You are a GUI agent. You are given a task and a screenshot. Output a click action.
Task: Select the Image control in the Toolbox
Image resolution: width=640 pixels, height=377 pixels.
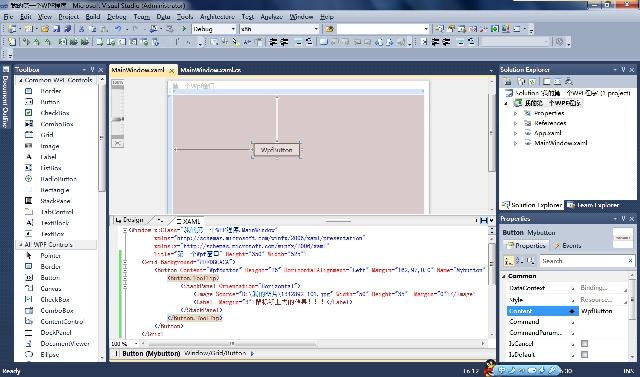coord(49,146)
